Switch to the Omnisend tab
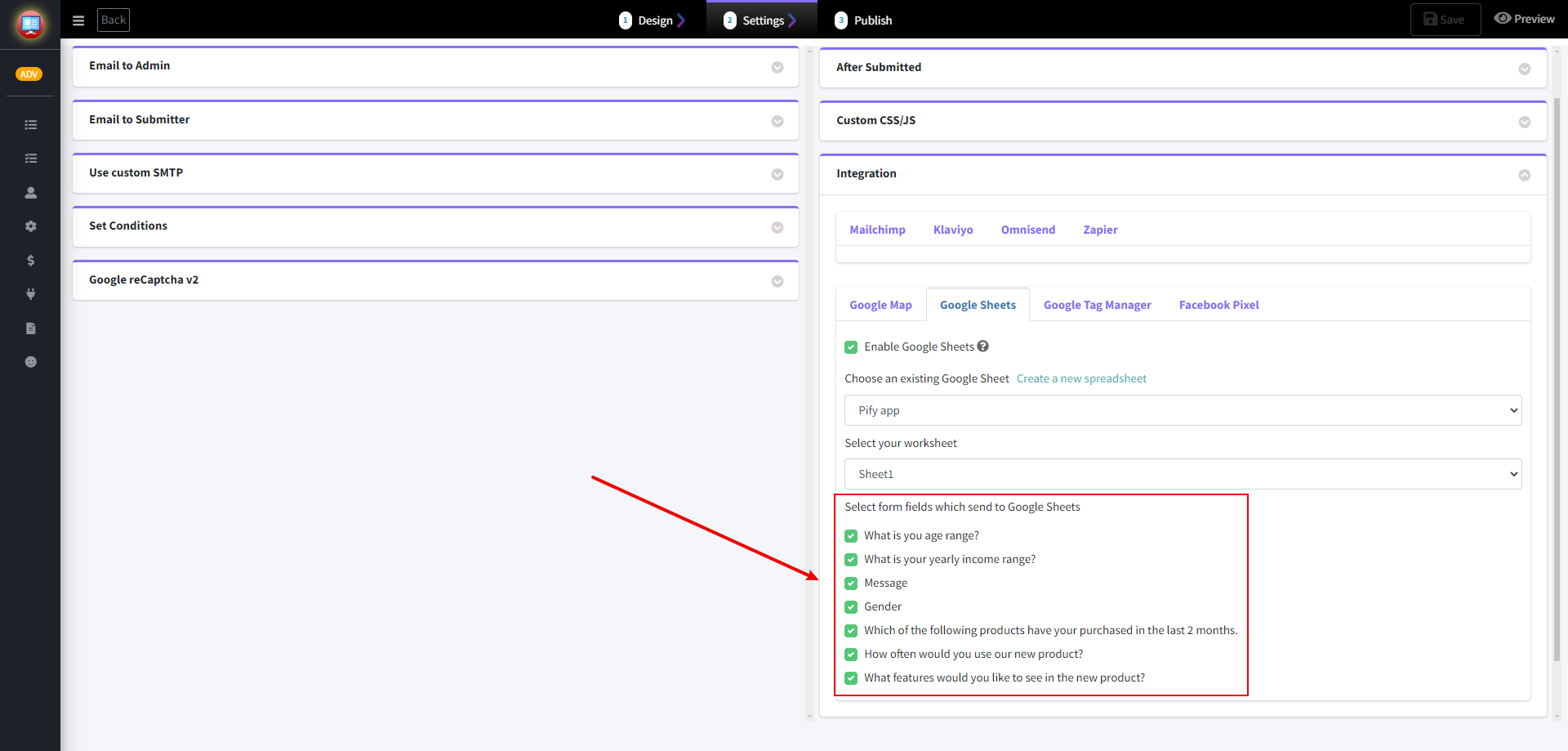This screenshot has width=1568, height=751. pos(1028,230)
